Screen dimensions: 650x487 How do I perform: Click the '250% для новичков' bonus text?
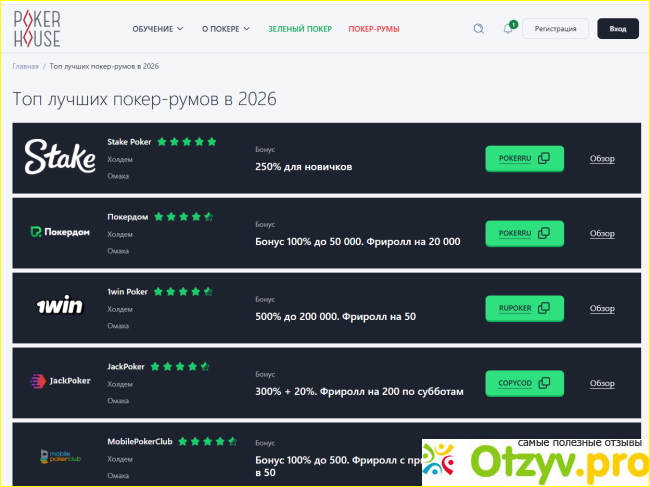click(303, 167)
